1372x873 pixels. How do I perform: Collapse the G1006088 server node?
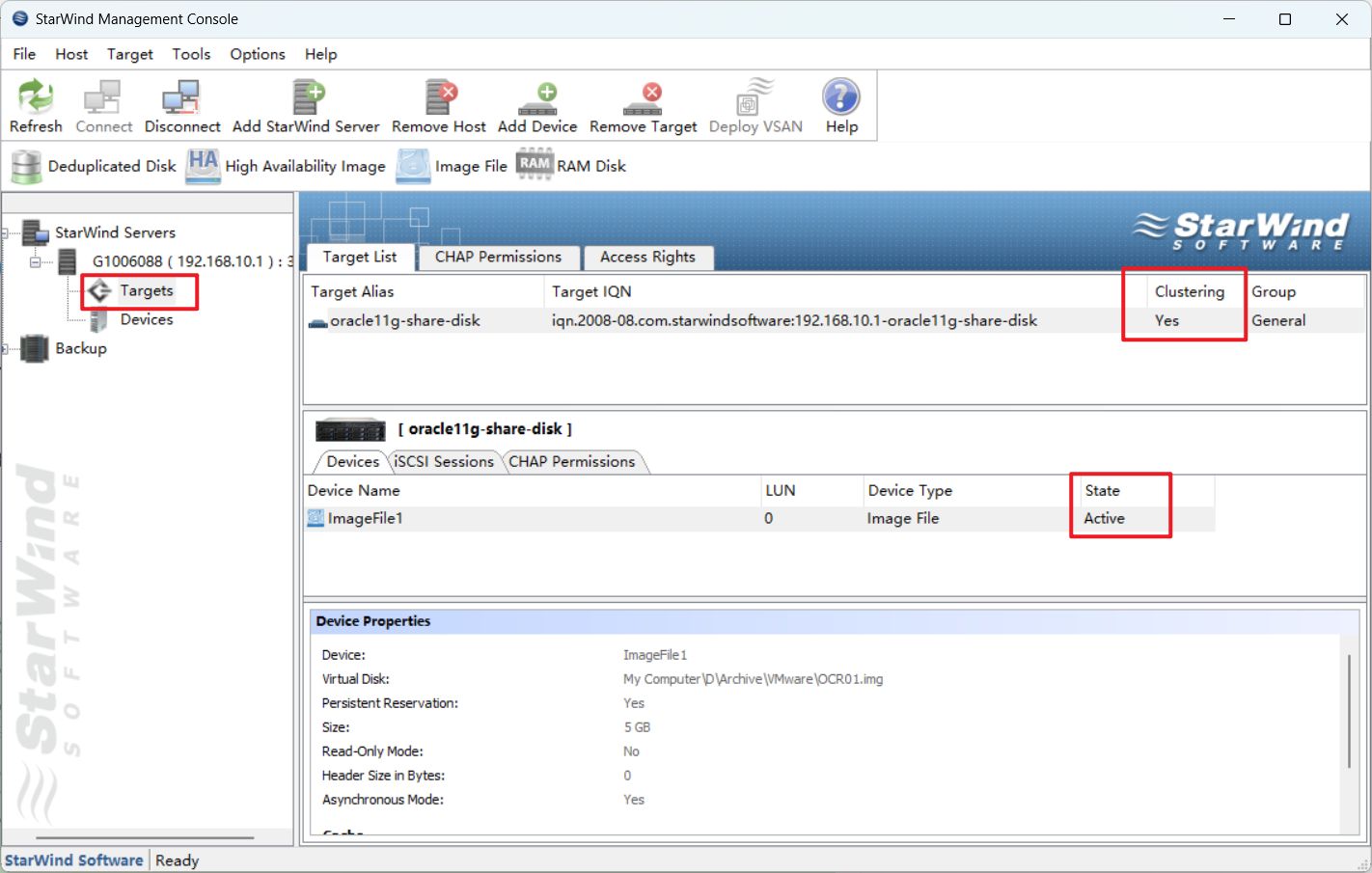coord(36,261)
